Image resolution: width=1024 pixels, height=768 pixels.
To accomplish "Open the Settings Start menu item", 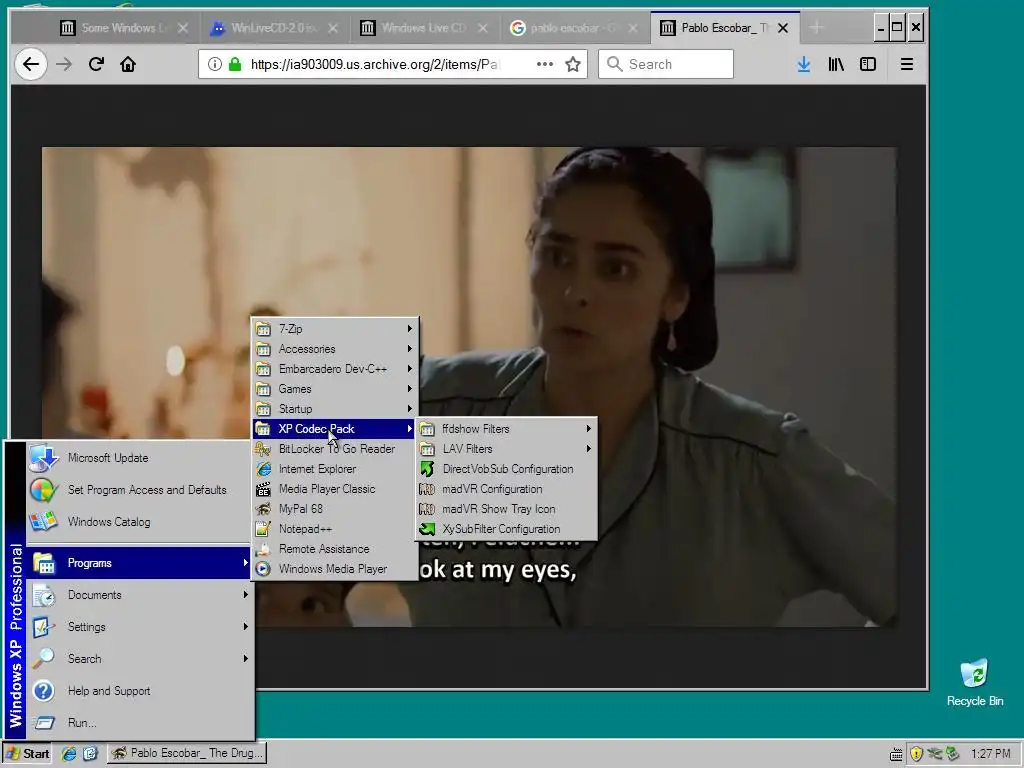I will (138, 627).
